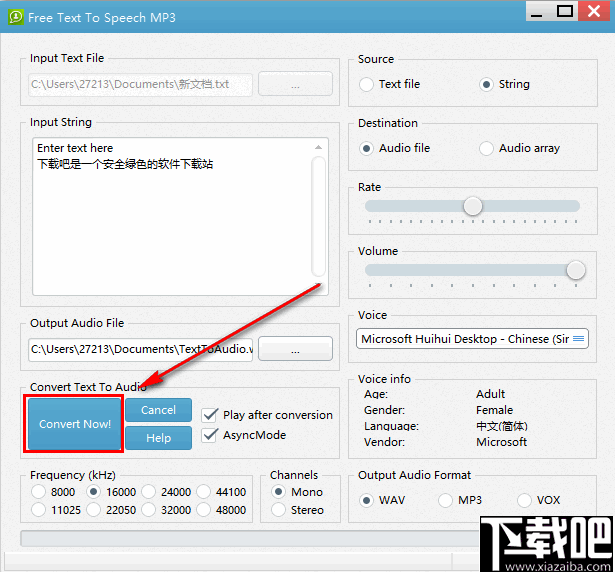The image size is (615, 572).
Task: Browse for the input text file
Action: tap(295, 84)
